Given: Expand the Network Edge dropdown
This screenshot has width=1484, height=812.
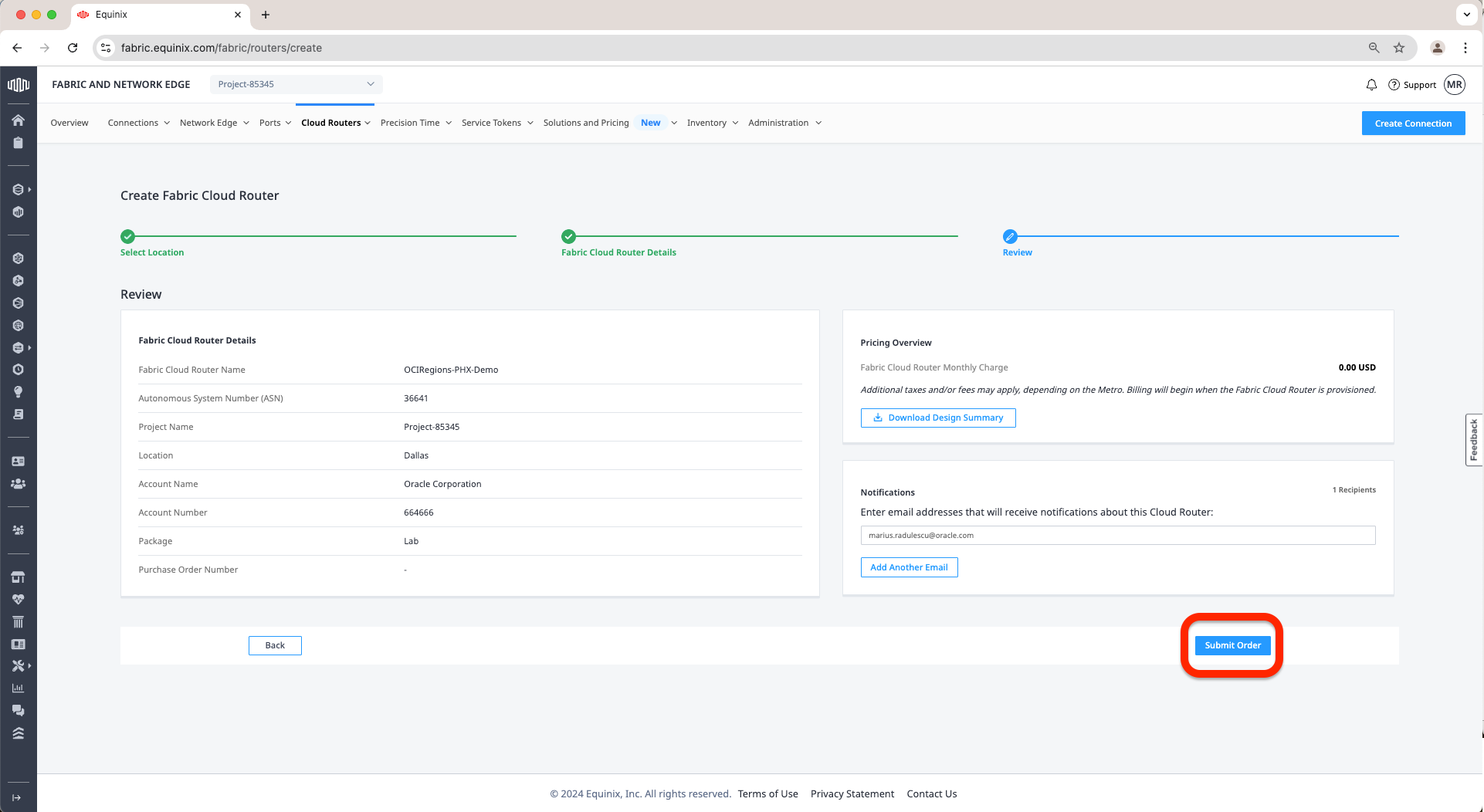Looking at the screenshot, I should [214, 123].
